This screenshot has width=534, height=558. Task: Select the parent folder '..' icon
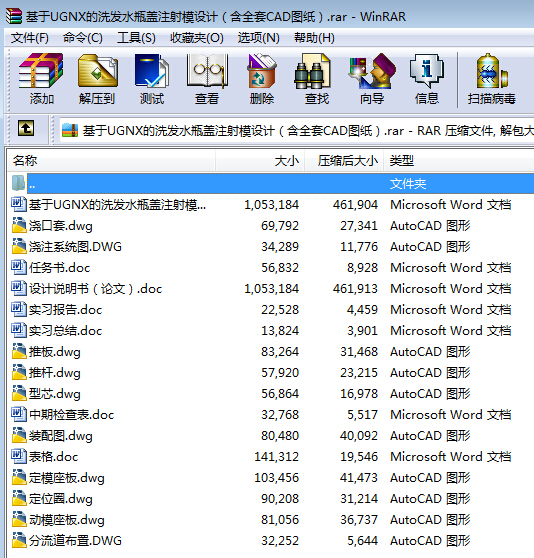(18, 183)
